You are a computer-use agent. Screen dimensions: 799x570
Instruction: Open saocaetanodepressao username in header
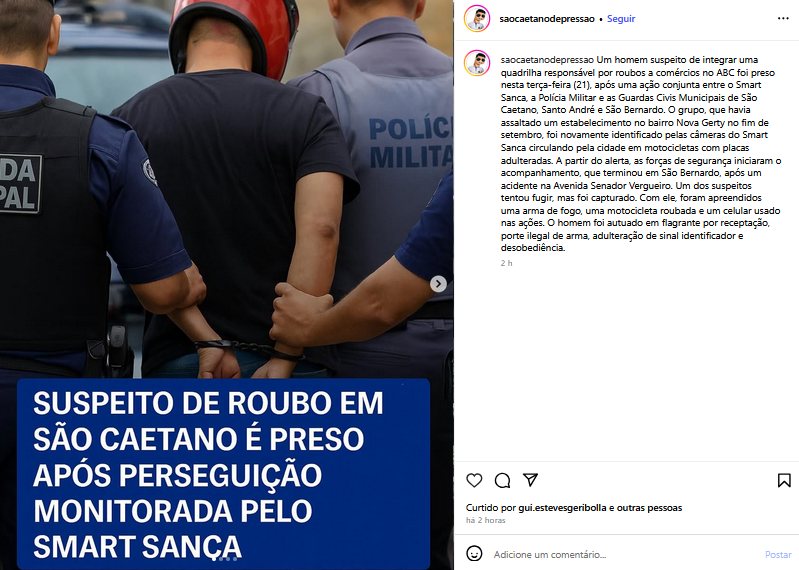point(547,19)
